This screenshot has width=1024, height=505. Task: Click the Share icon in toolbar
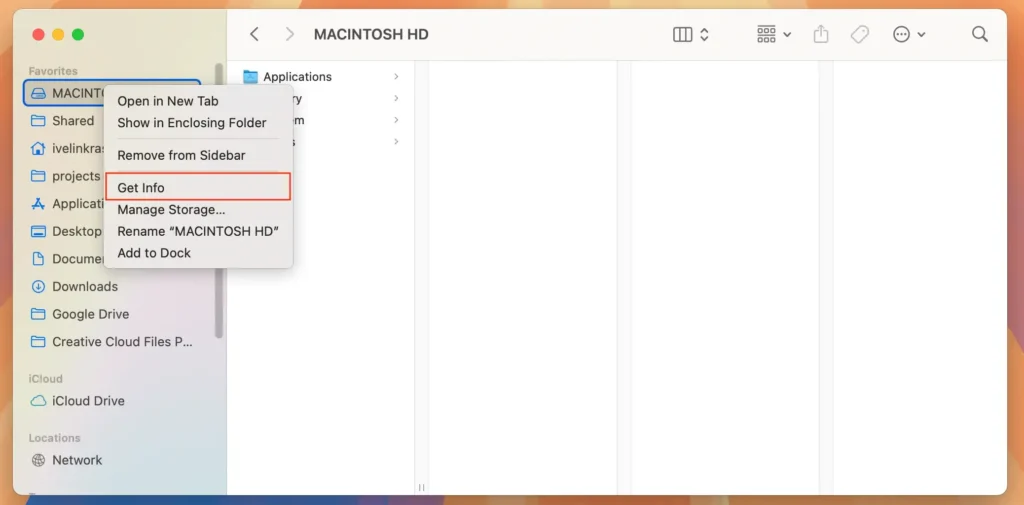click(x=821, y=34)
